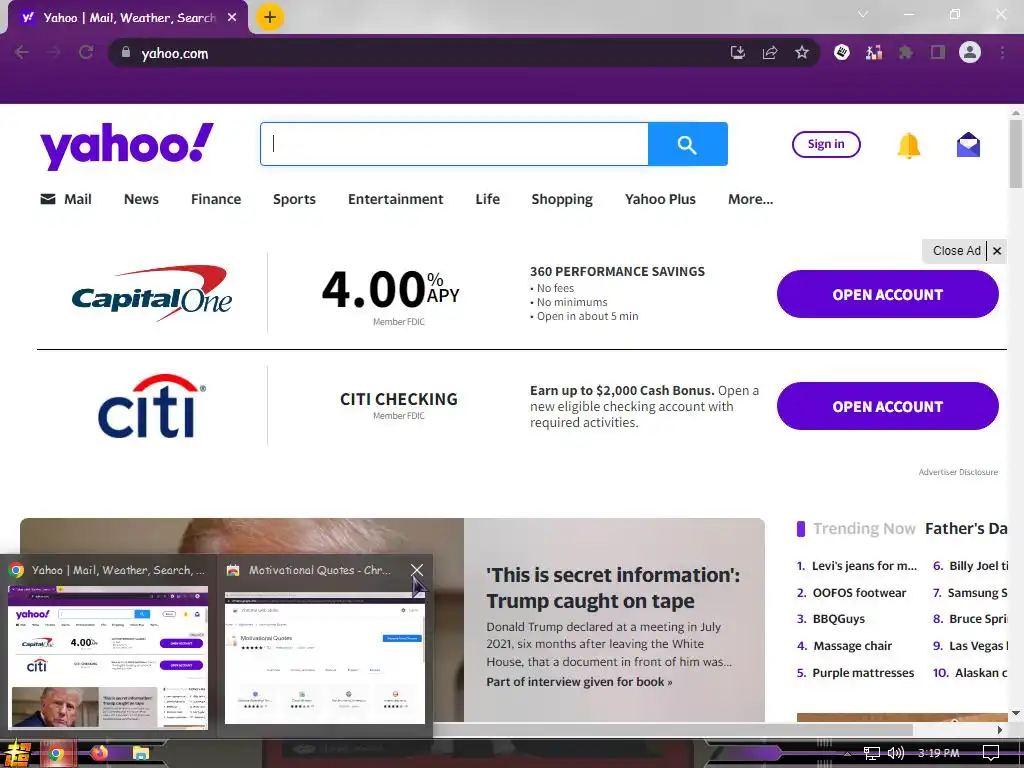Open the Life section
Image resolution: width=1024 pixels, height=768 pixels.
tap(487, 199)
